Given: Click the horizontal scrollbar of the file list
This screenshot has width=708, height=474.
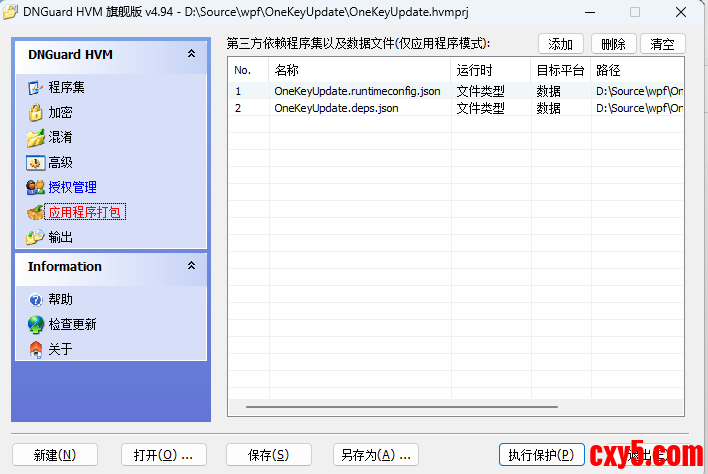Looking at the screenshot, I should (402, 407).
